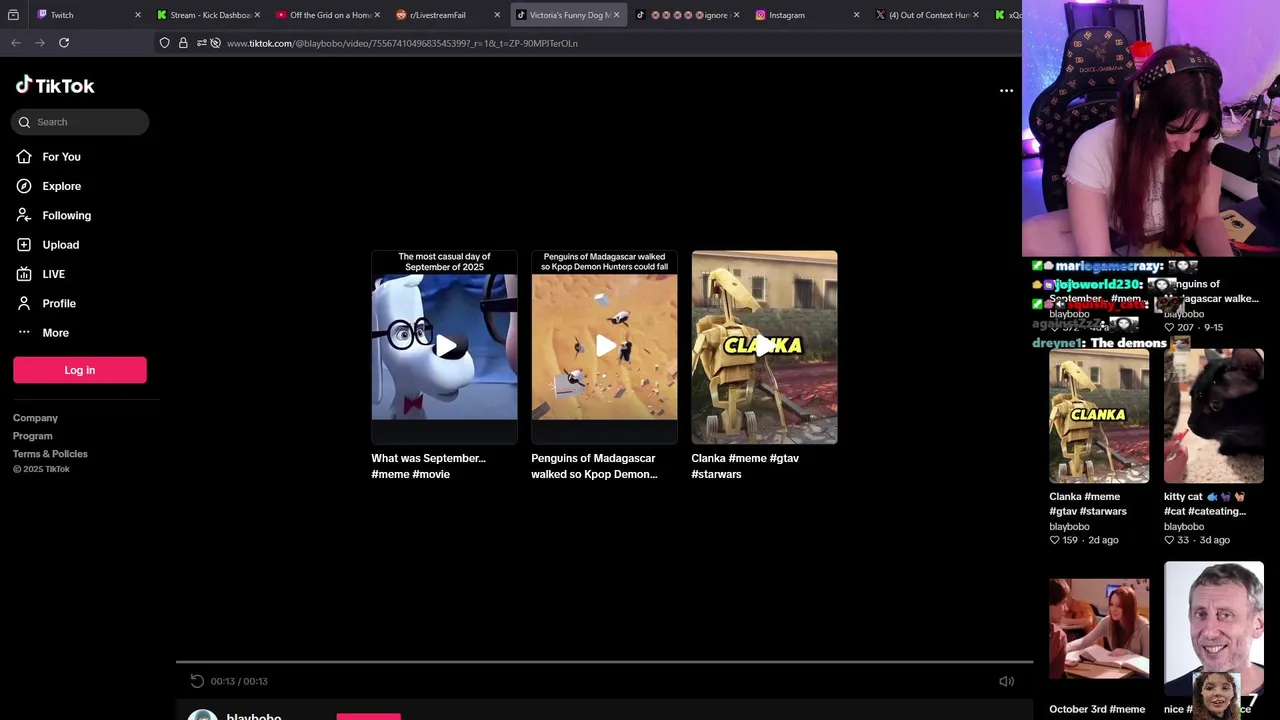
Task: Close the Twitch tab
Action: [x=137, y=15]
